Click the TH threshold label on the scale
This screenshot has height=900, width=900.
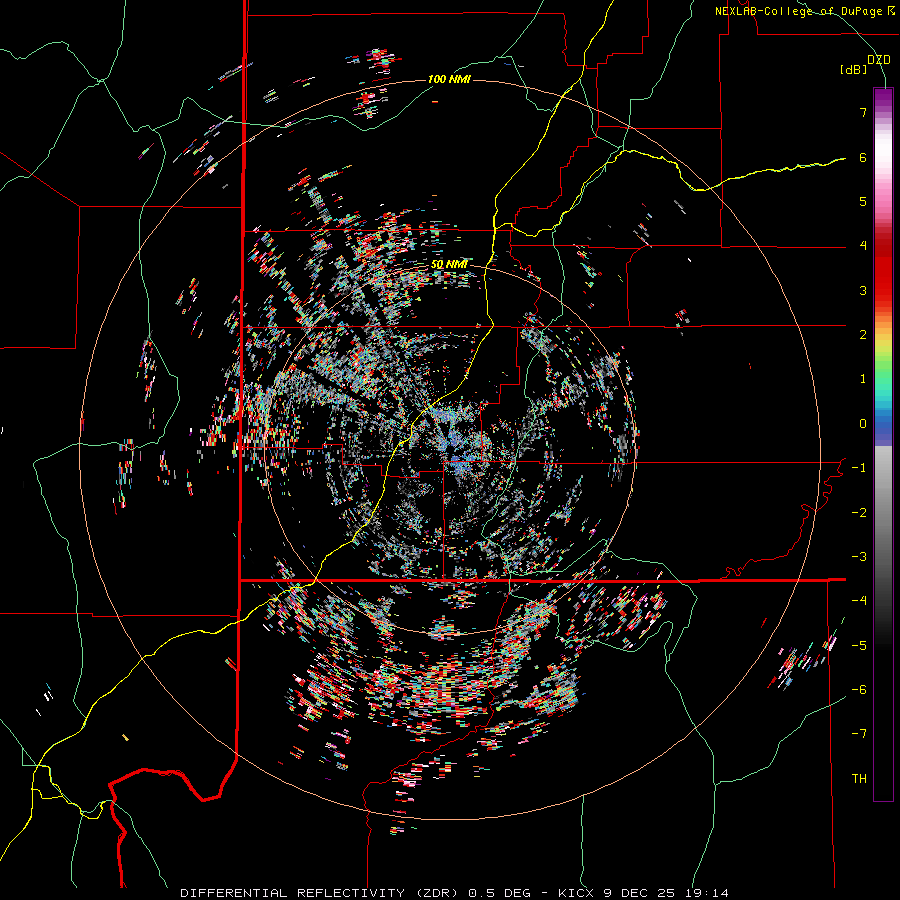point(859,779)
